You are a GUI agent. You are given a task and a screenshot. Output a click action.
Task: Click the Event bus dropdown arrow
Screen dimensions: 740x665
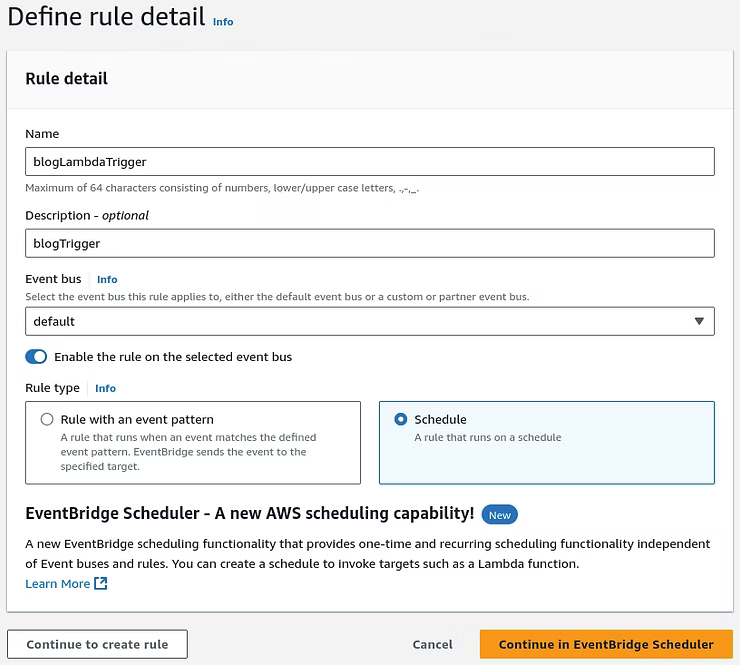tap(699, 321)
